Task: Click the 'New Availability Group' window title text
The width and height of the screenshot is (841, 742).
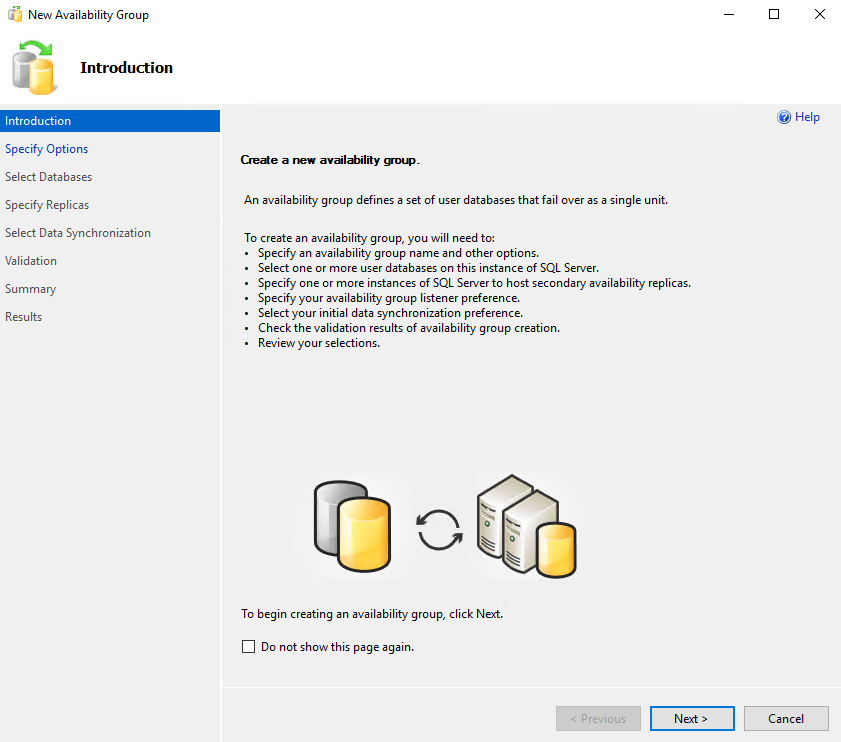Action: (88, 14)
